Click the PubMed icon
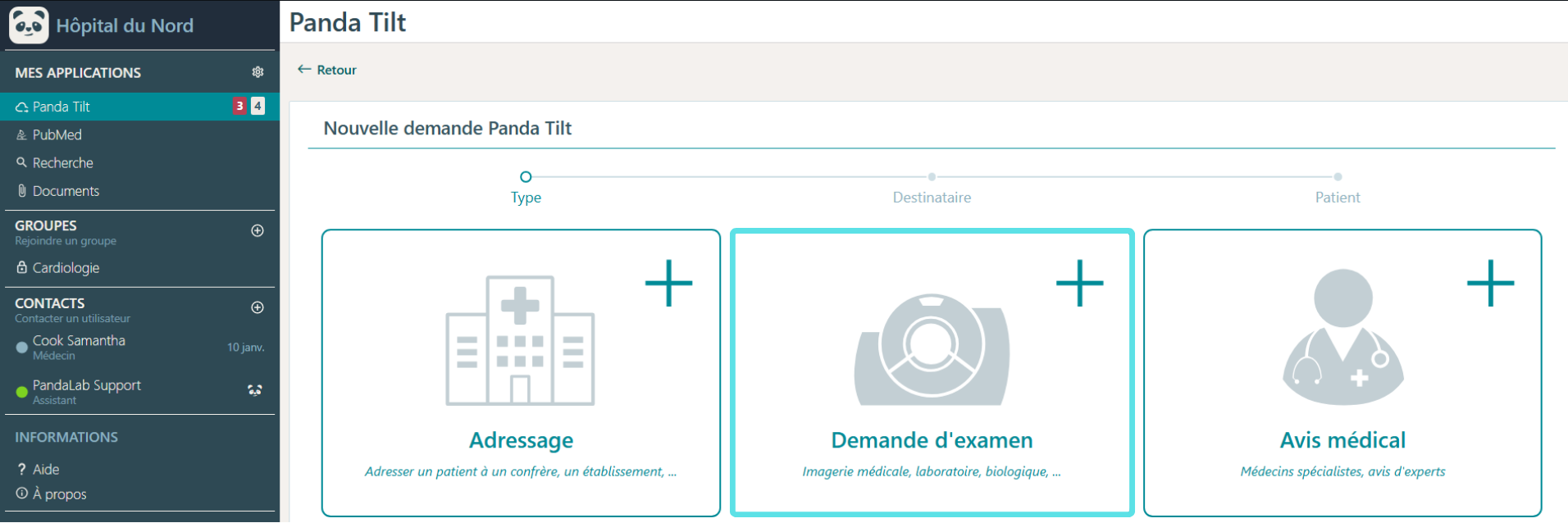1568x523 pixels. [x=21, y=134]
